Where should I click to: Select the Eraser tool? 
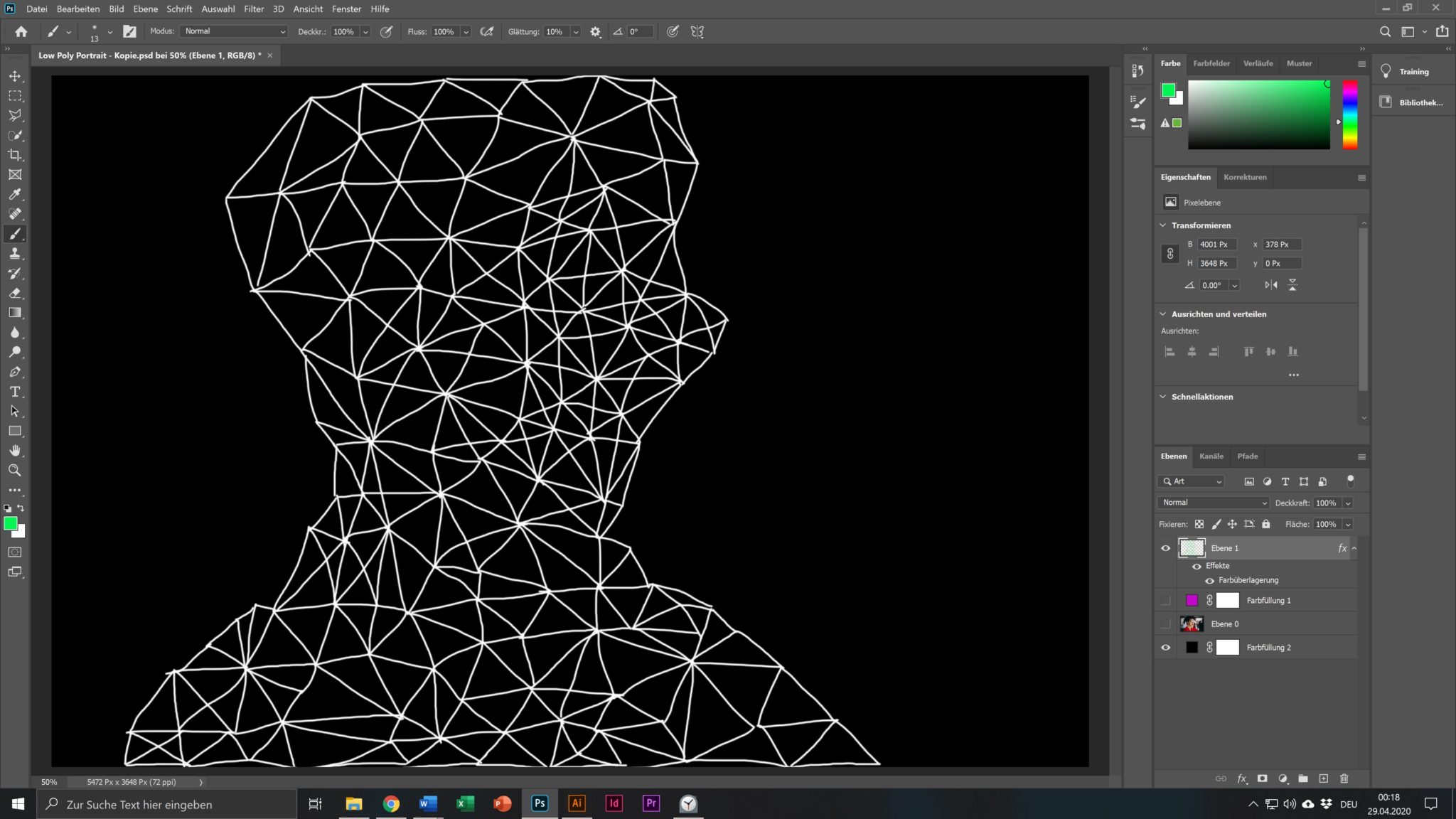point(16,293)
